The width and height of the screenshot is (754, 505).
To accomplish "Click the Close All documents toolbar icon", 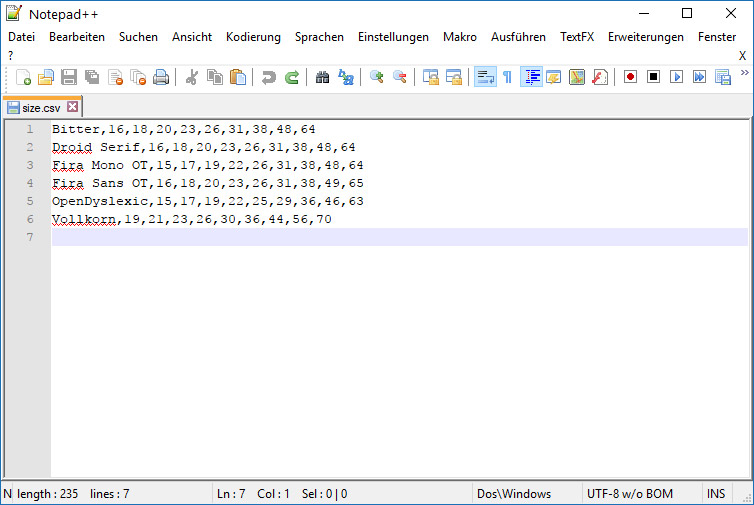I will coord(138,77).
